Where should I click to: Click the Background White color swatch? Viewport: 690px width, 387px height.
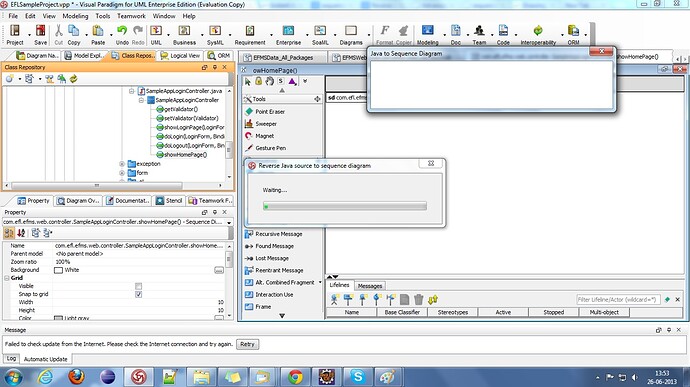(58, 270)
